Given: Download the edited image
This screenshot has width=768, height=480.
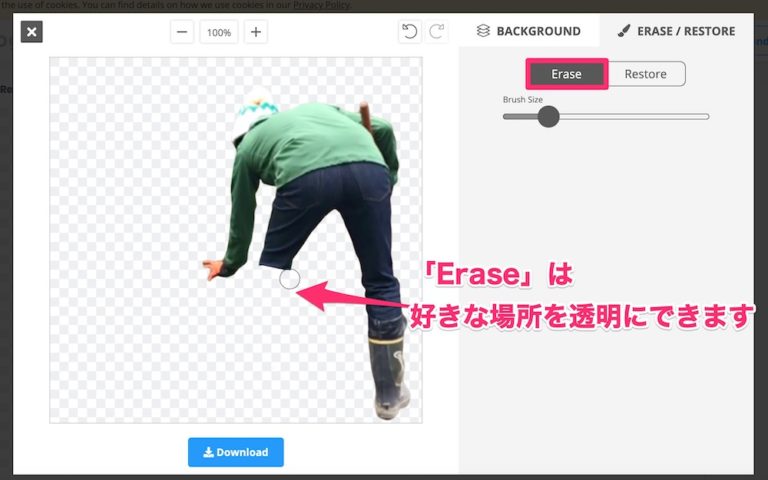Looking at the screenshot, I should tap(236, 452).
